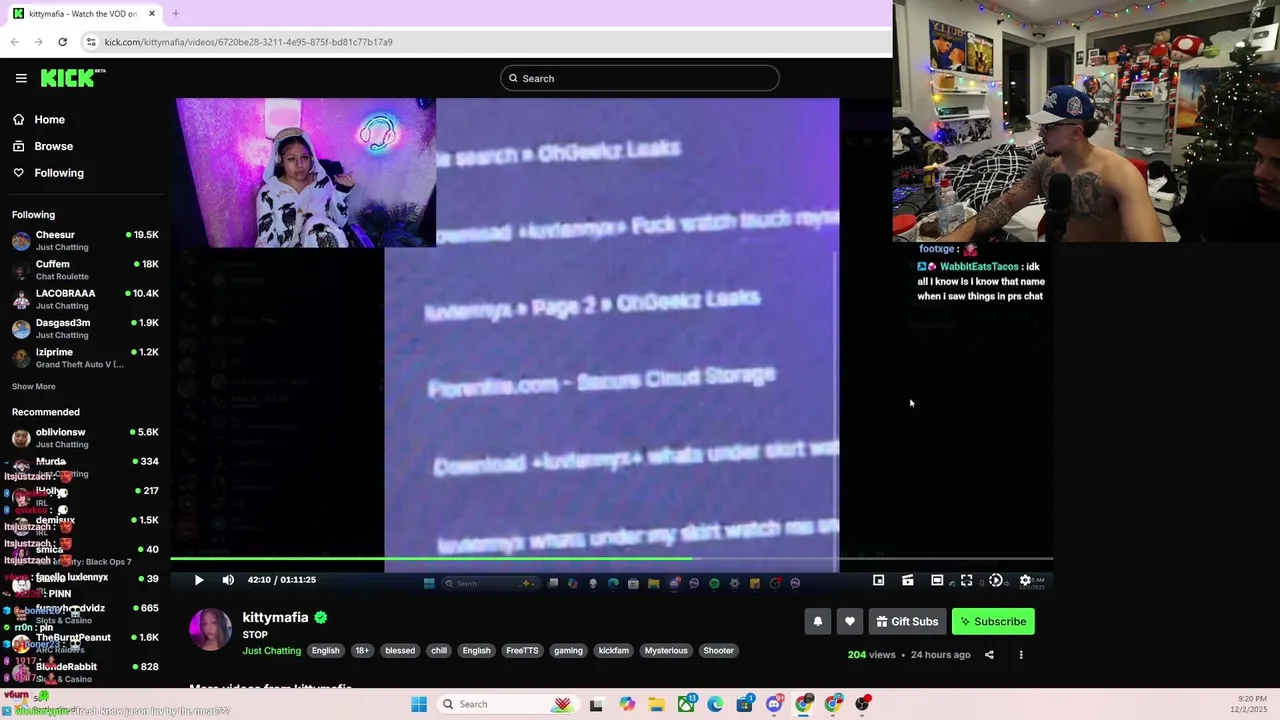Open the Just Chatting category link
This screenshot has height=720, width=1280.
(271, 651)
